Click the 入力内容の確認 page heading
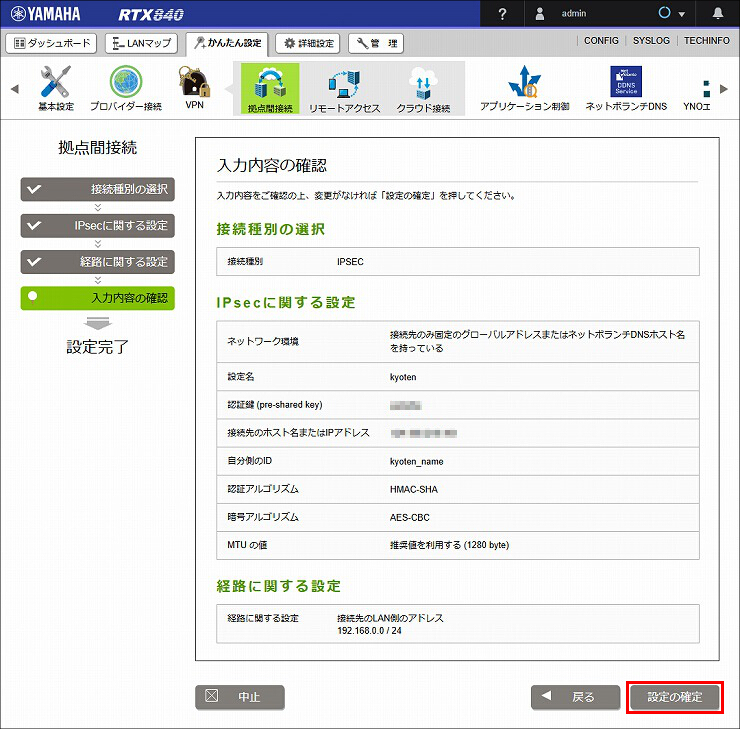Viewport: 740px width, 729px height. pyautogui.click(x=272, y=166)
